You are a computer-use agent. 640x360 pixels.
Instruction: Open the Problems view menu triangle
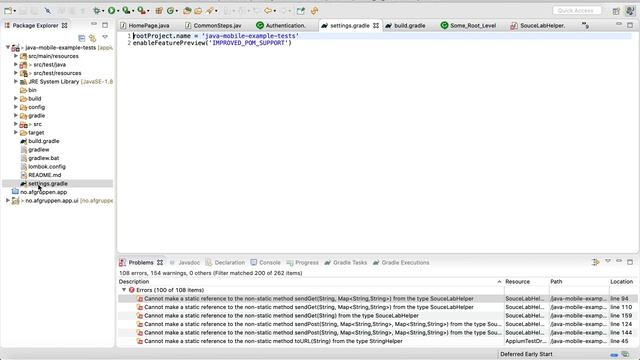pos(608,261)
